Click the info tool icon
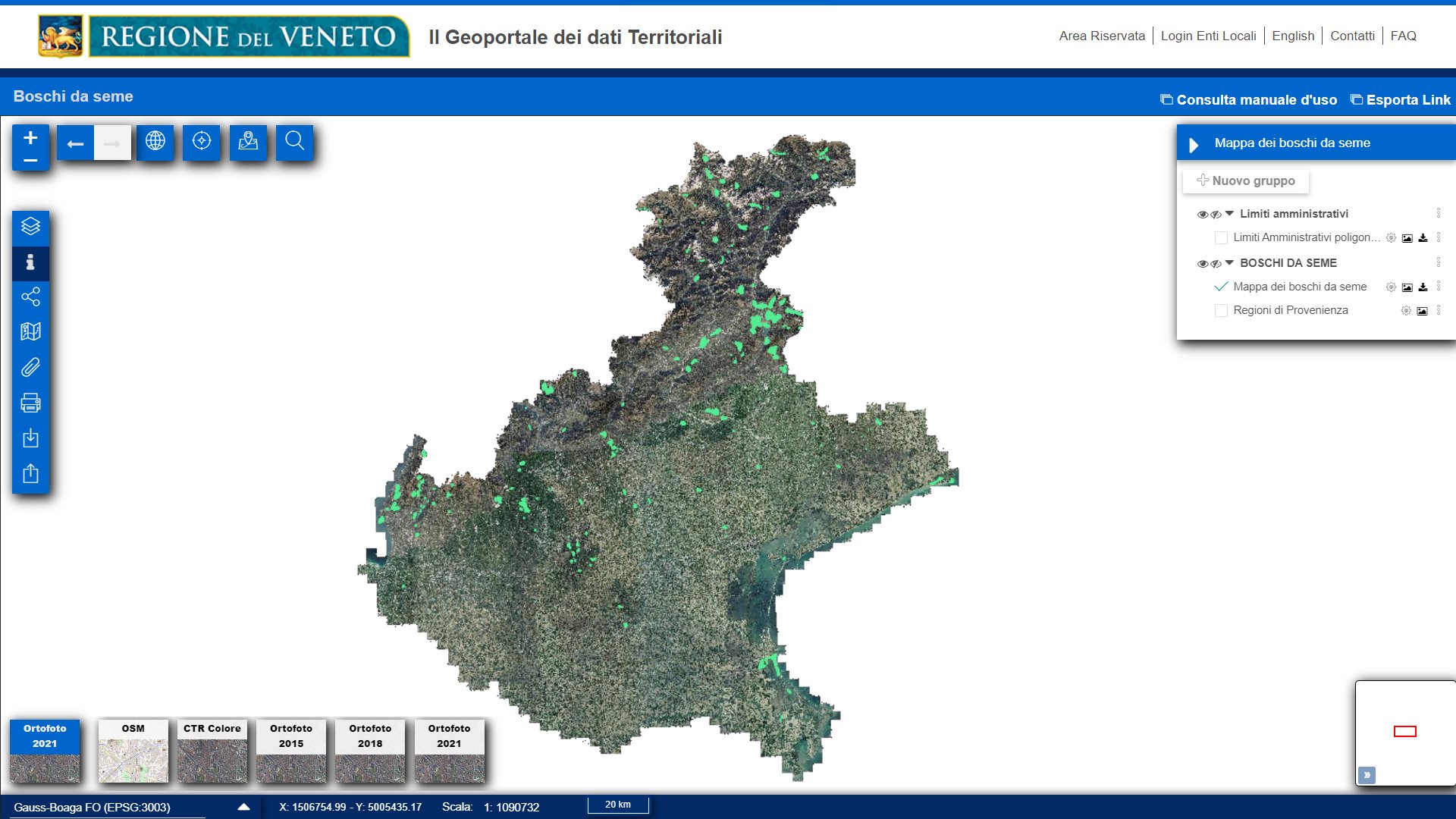1456x819 pixels. (30, 262)
